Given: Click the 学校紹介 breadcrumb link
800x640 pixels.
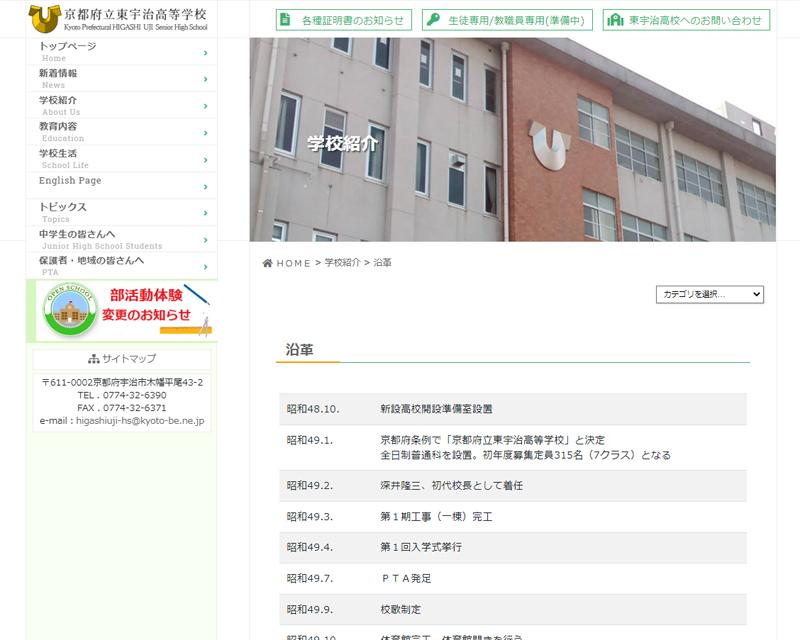Looking at the screenshot, I should point(342,263).
